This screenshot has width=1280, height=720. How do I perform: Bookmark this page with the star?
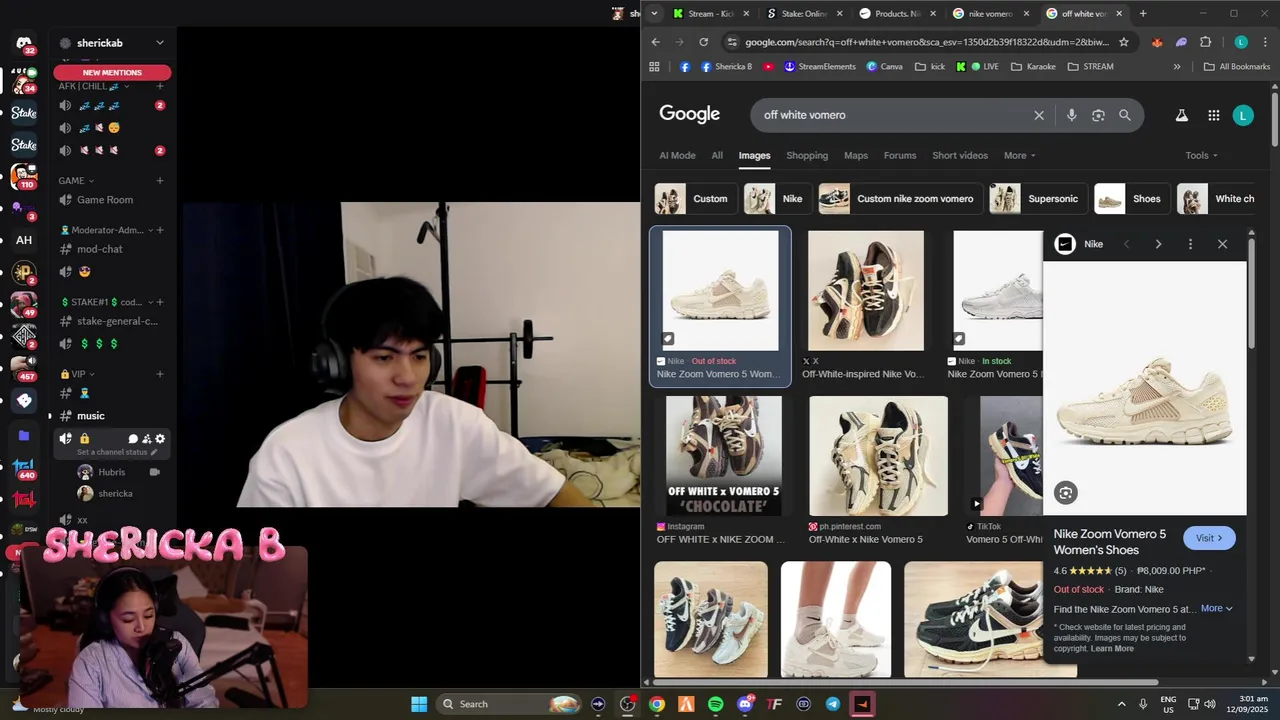pos(1124,42)
